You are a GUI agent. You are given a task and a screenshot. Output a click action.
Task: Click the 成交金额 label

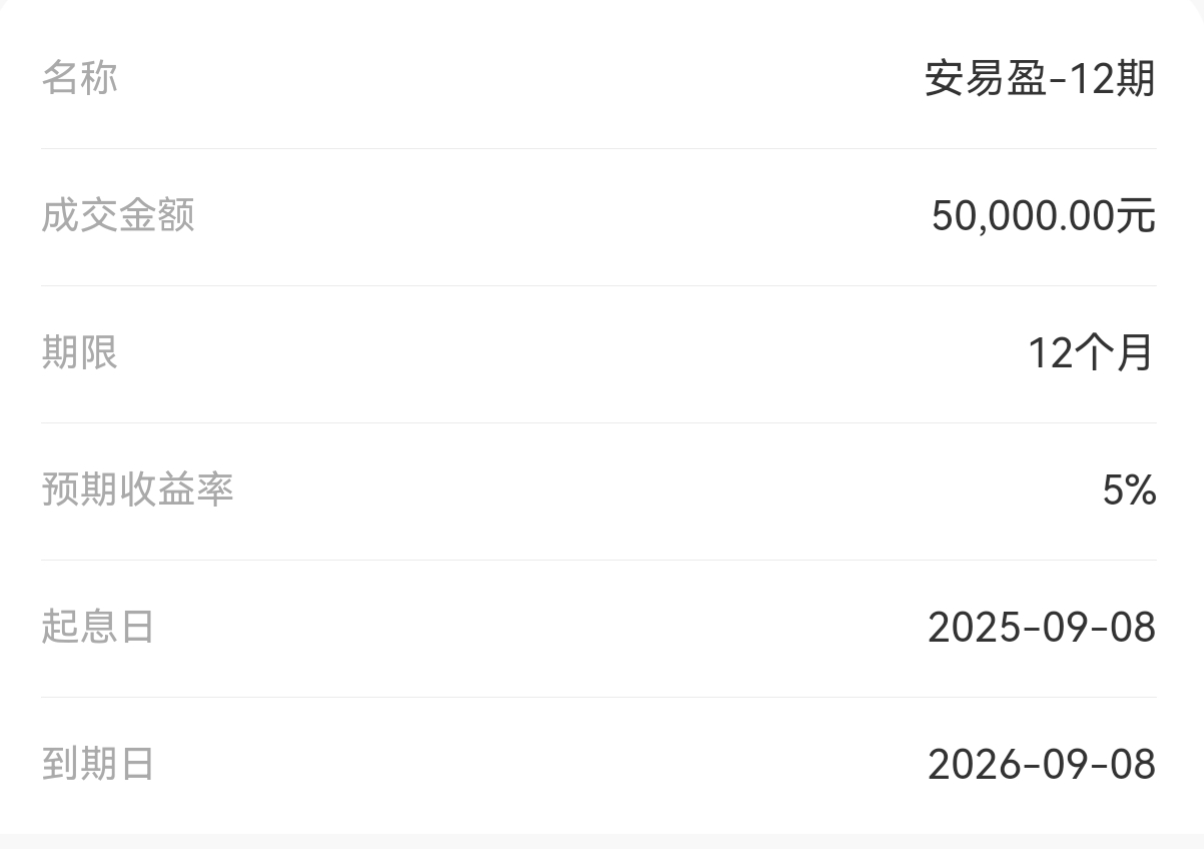(x=118, y=215)
